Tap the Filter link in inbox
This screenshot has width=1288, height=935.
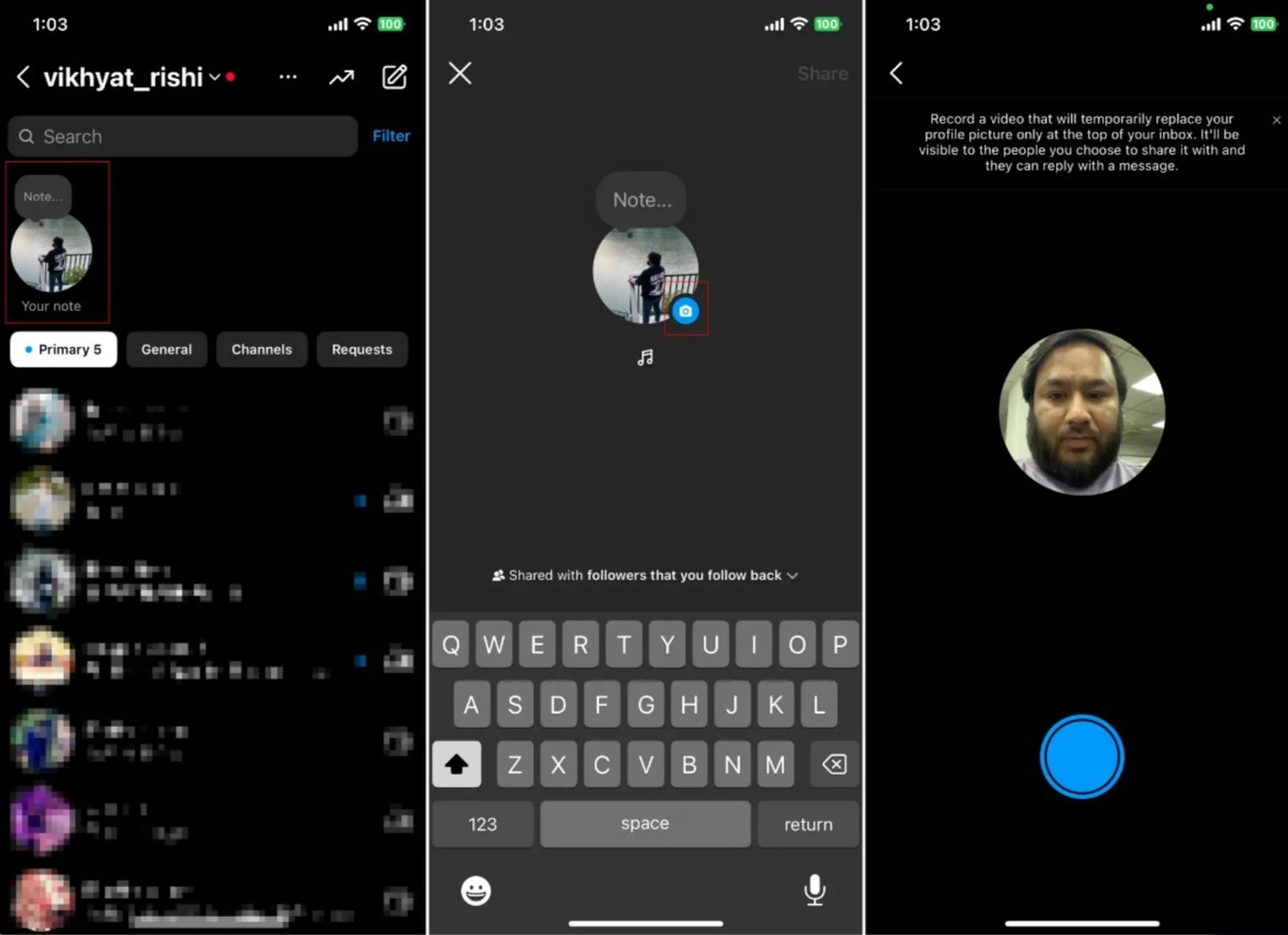pyautogui.click(x=391, y=135)
